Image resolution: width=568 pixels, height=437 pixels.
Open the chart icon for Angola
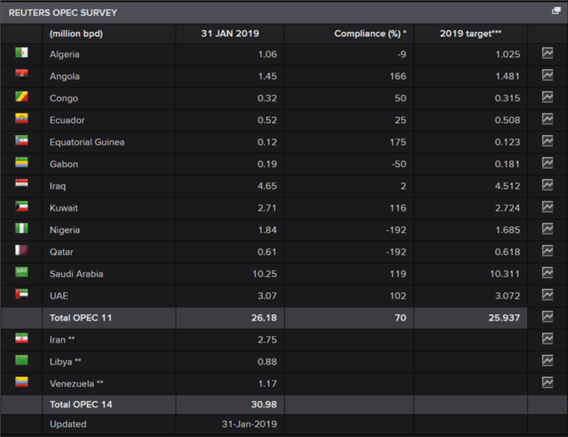pyautogui.click(x=547, y=75)
